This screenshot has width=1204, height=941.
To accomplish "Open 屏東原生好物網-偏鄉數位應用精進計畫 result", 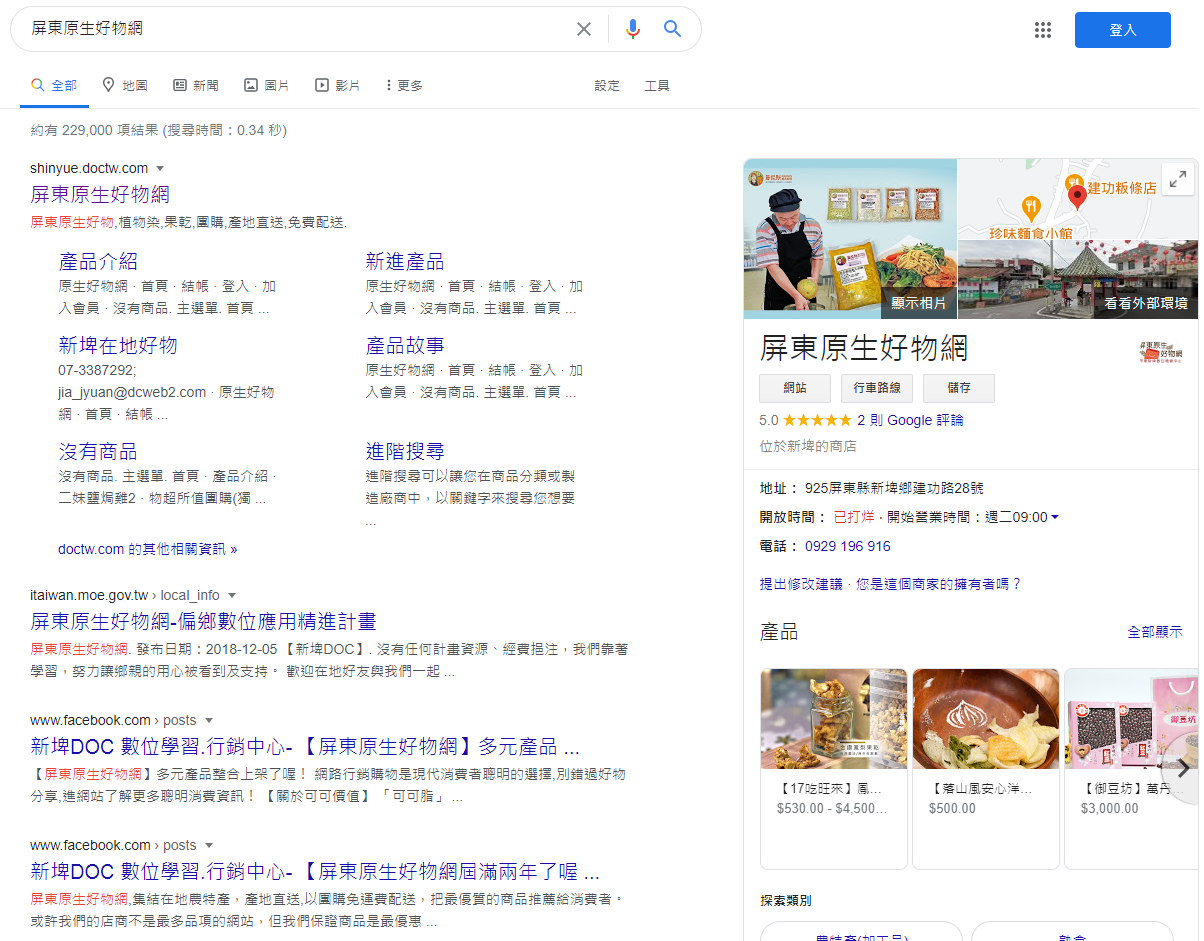I will pos(203,621).
